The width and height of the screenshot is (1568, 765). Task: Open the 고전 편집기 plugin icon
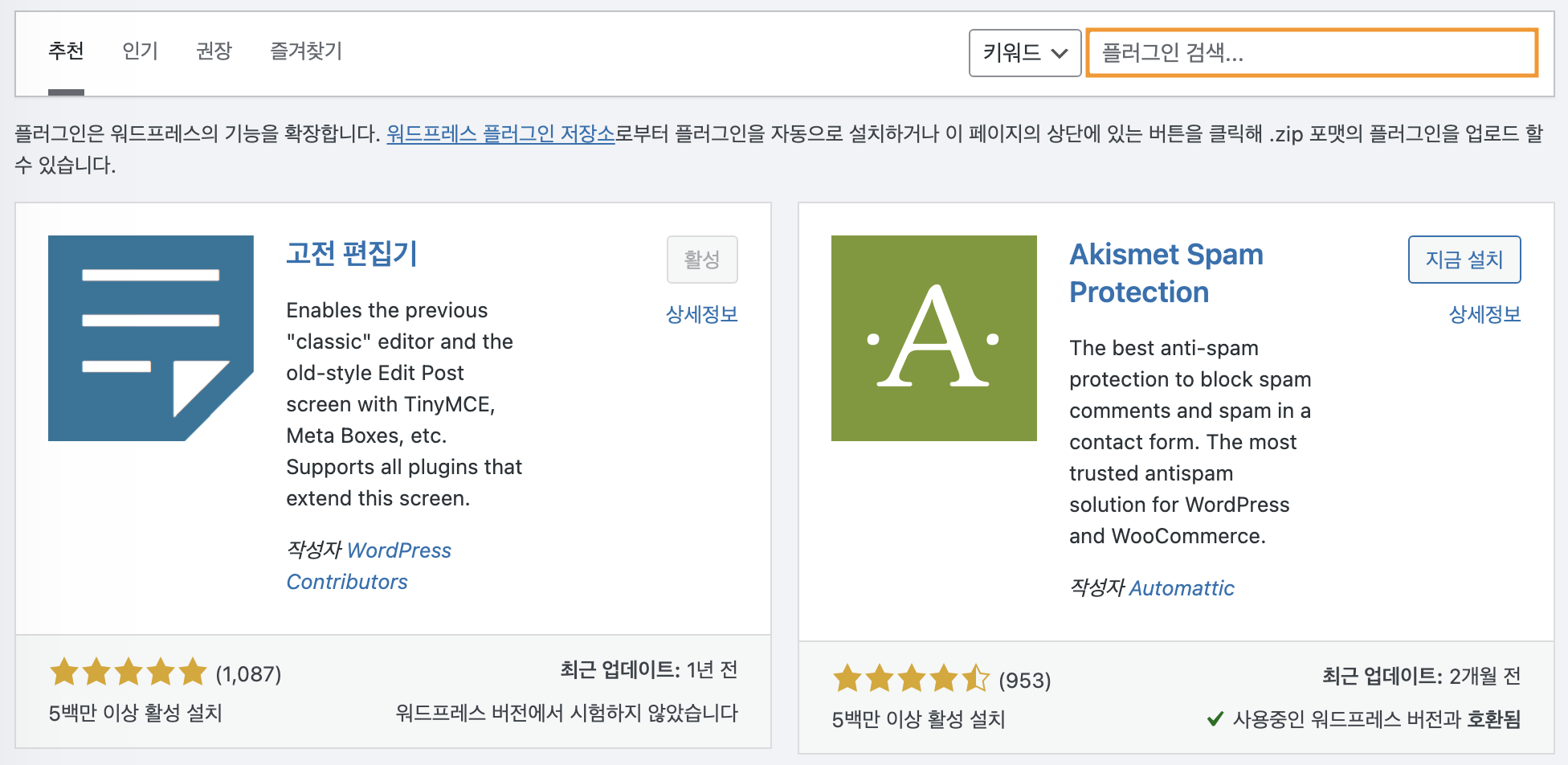coord(151,337)
